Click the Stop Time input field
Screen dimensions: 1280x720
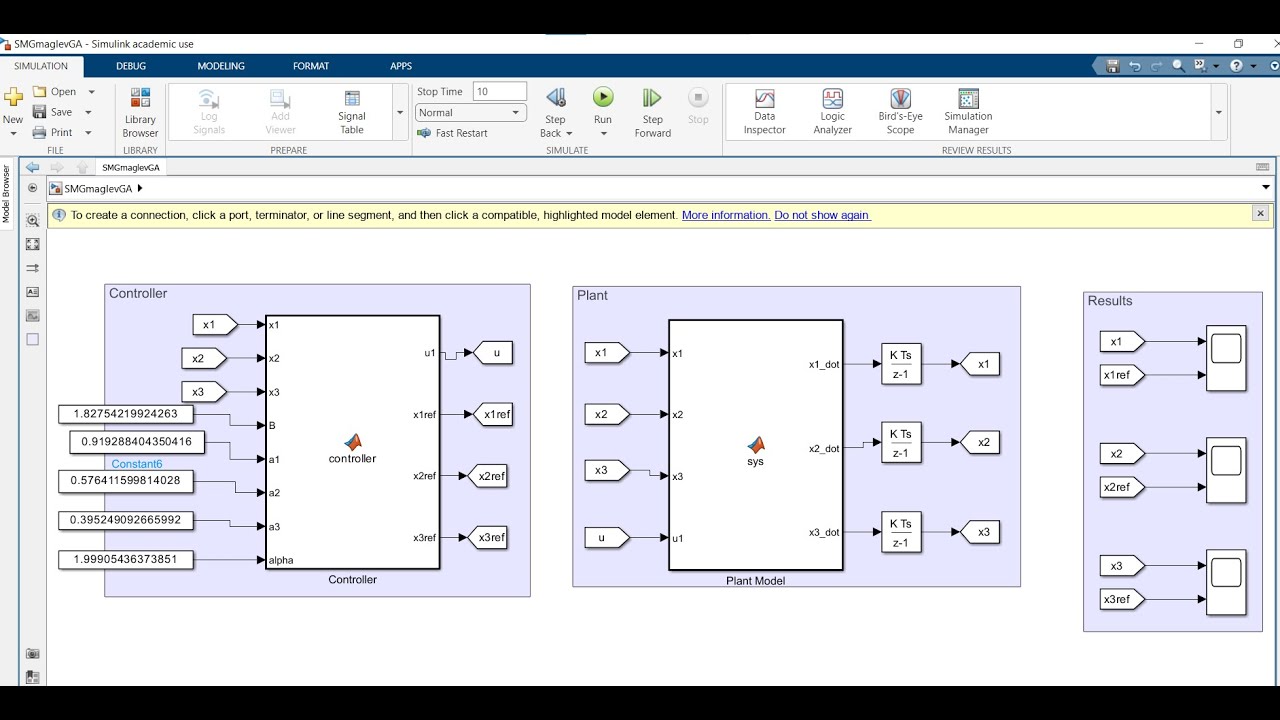[x=499, y=91]
